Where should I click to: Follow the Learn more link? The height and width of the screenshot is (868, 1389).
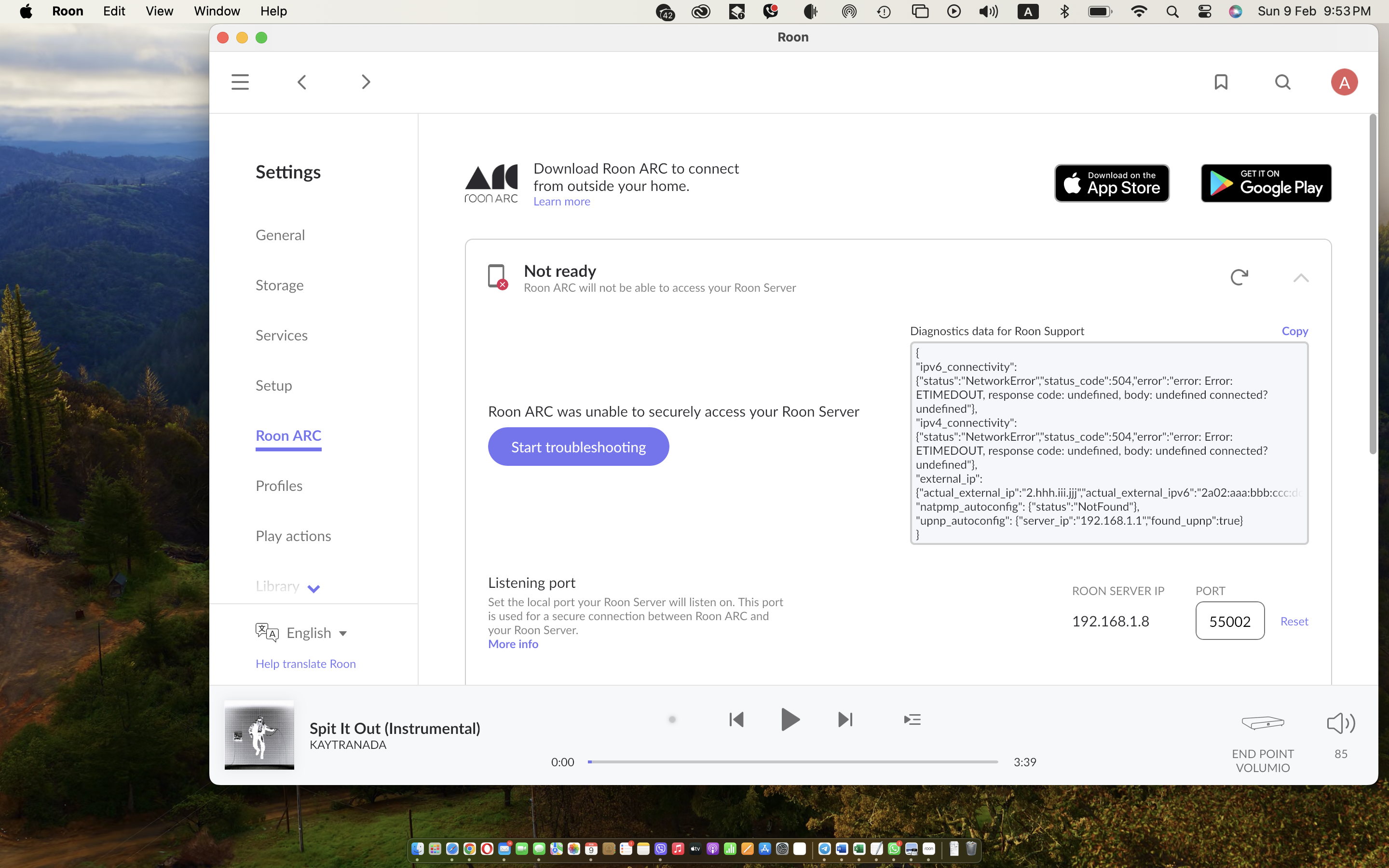561,202
